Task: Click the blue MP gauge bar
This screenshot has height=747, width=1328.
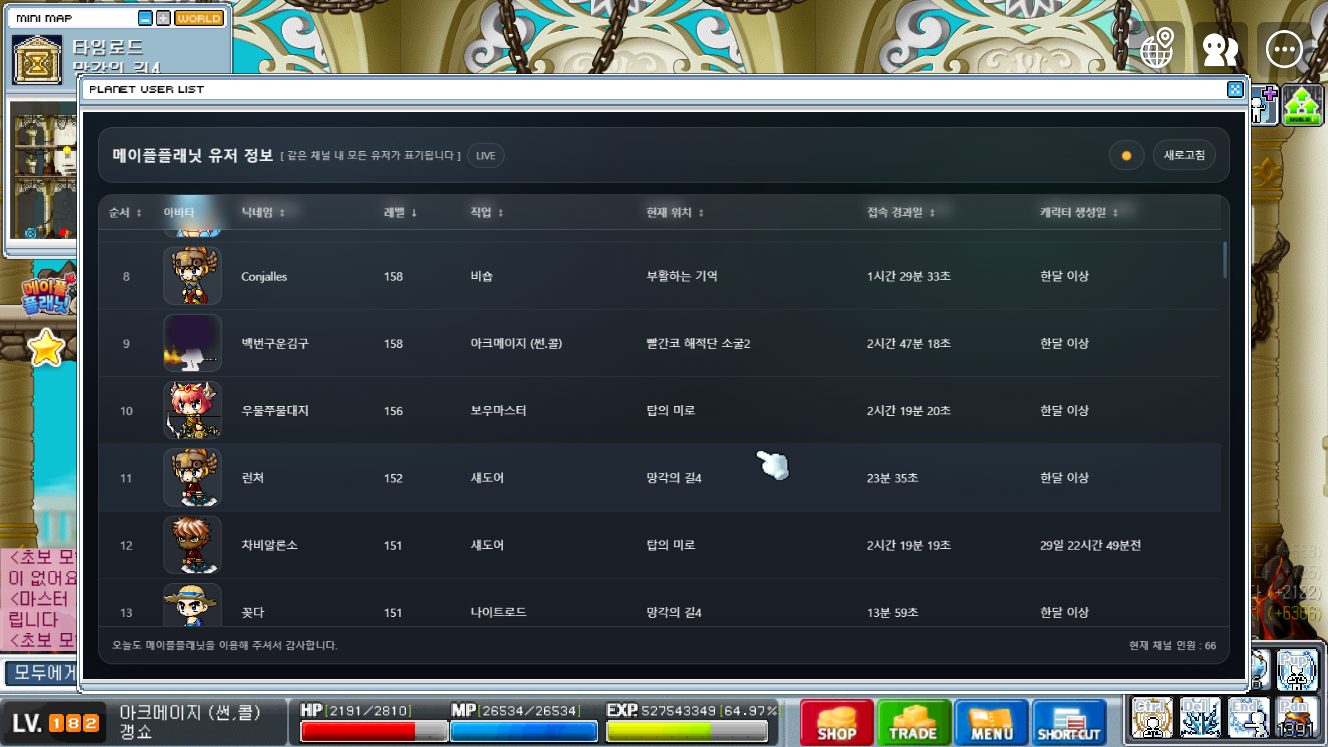Action: (x=524, y=731)
